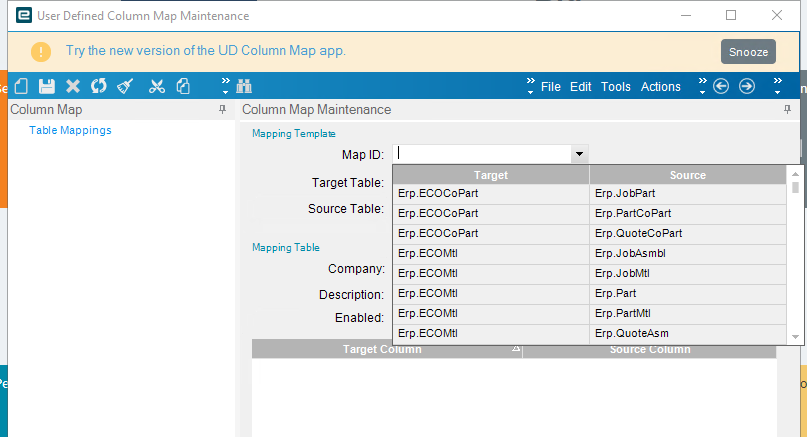
Task: Click into the Map ID input field
Action: [x=482, y=154]
